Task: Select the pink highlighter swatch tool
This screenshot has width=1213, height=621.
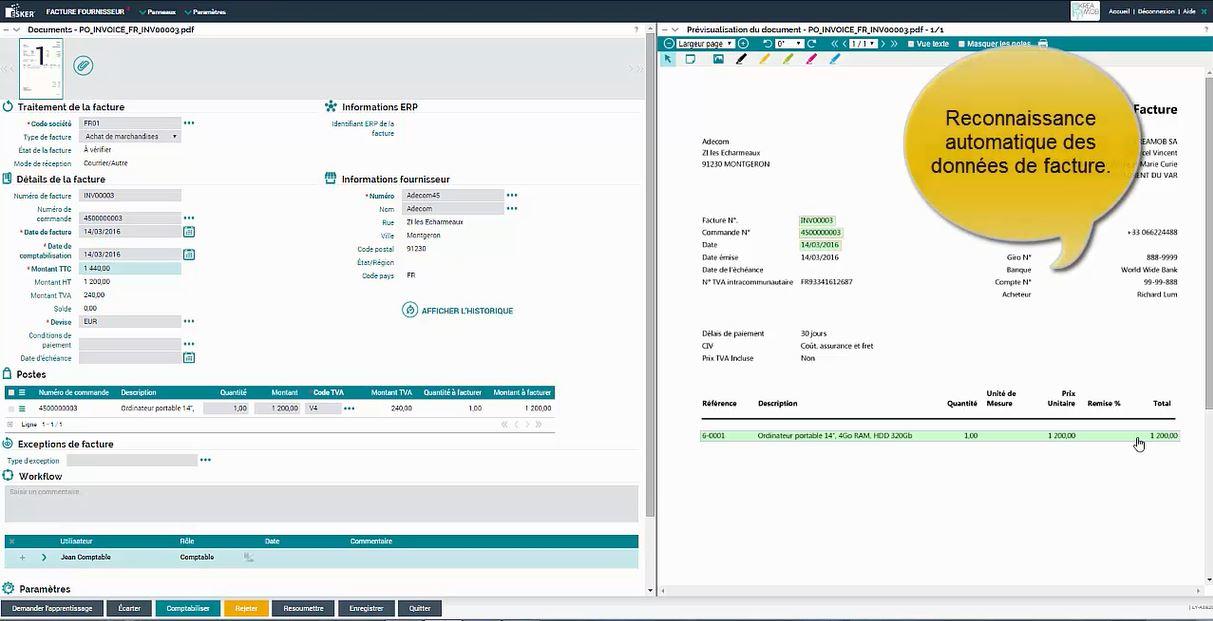Action: [812, 59]
